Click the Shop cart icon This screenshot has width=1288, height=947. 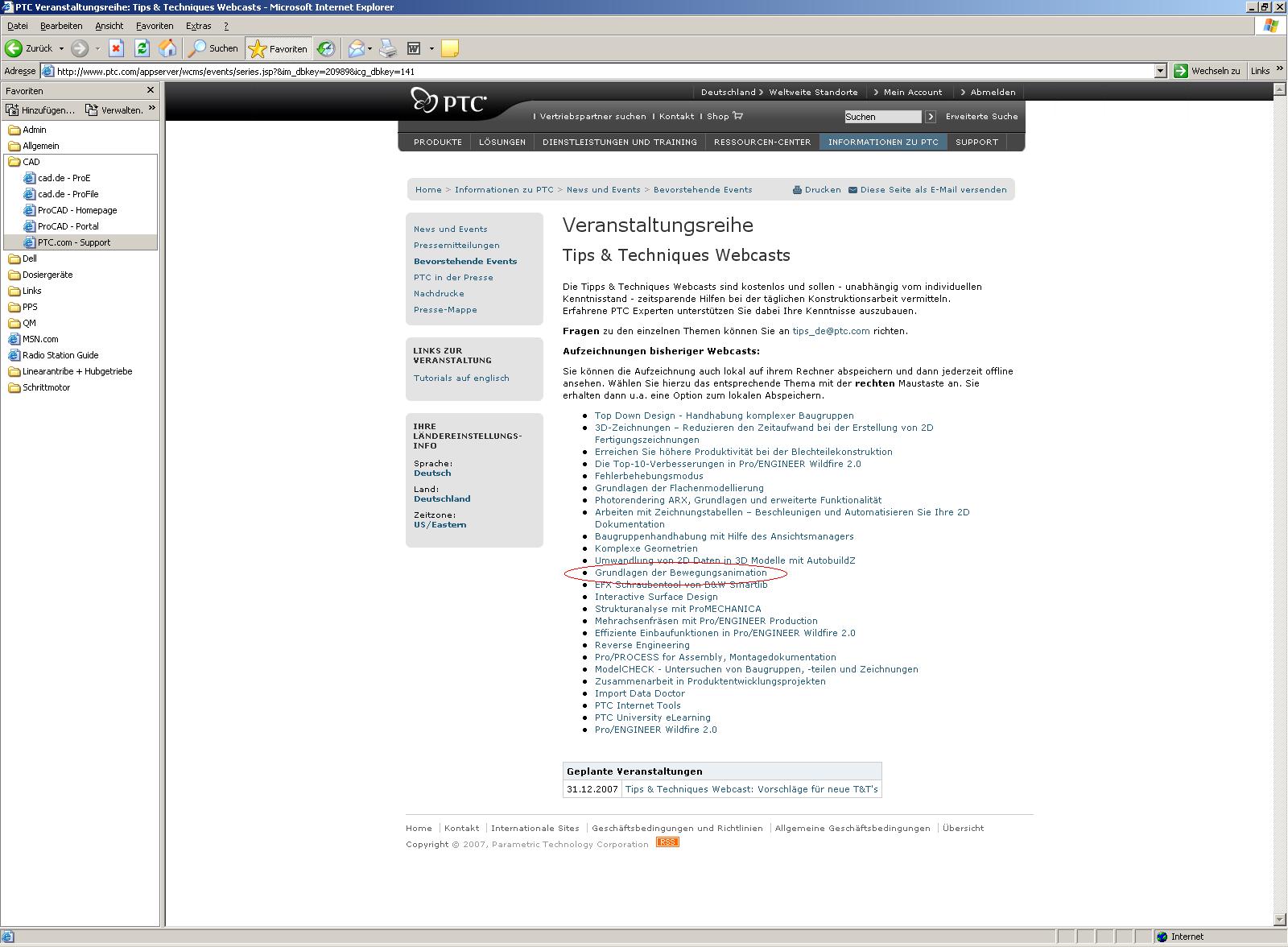pos(737,116)
